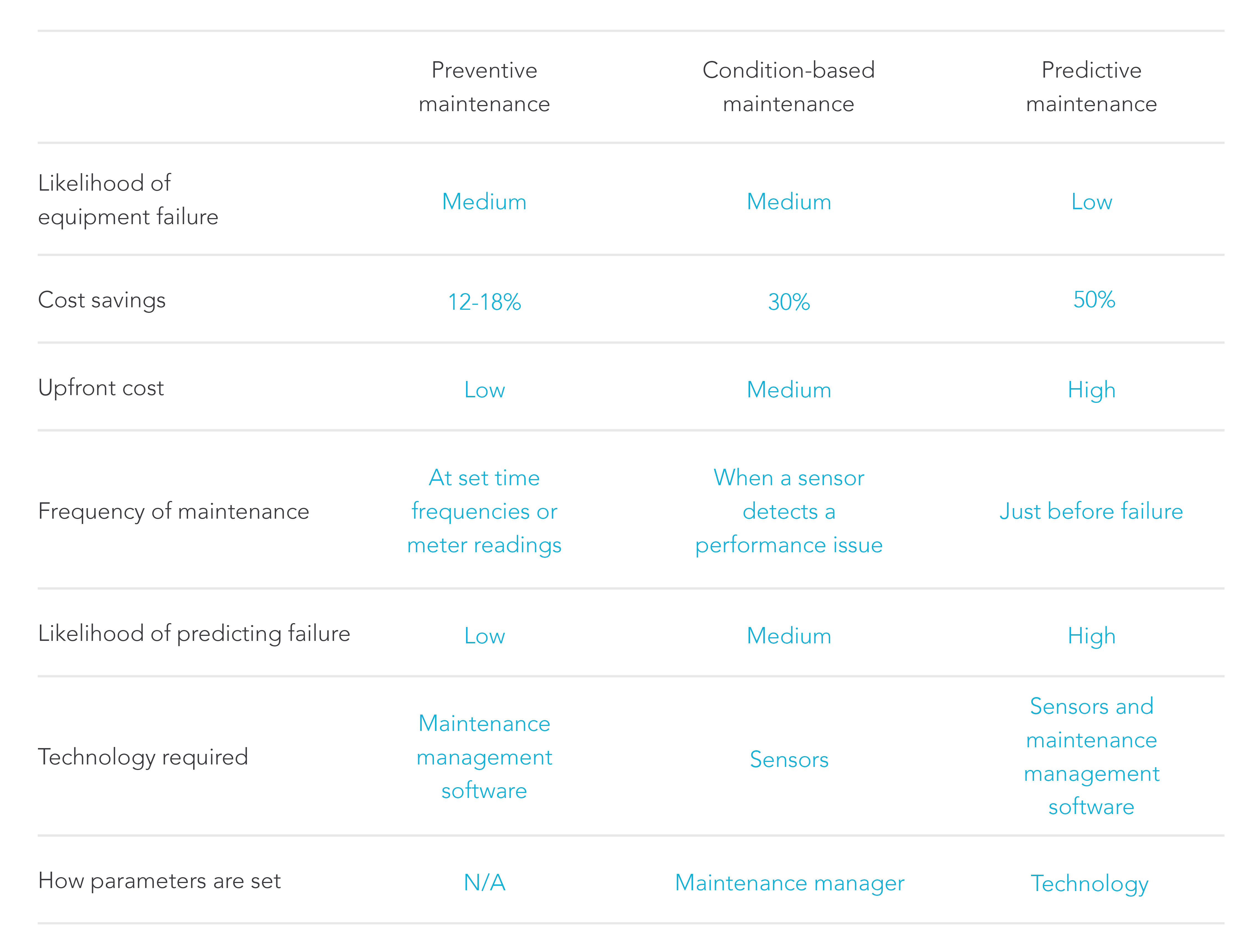This screenshot has width=1256, height=952.
Task: Click the 50% cost savings value
Action: click(1094, 300)
